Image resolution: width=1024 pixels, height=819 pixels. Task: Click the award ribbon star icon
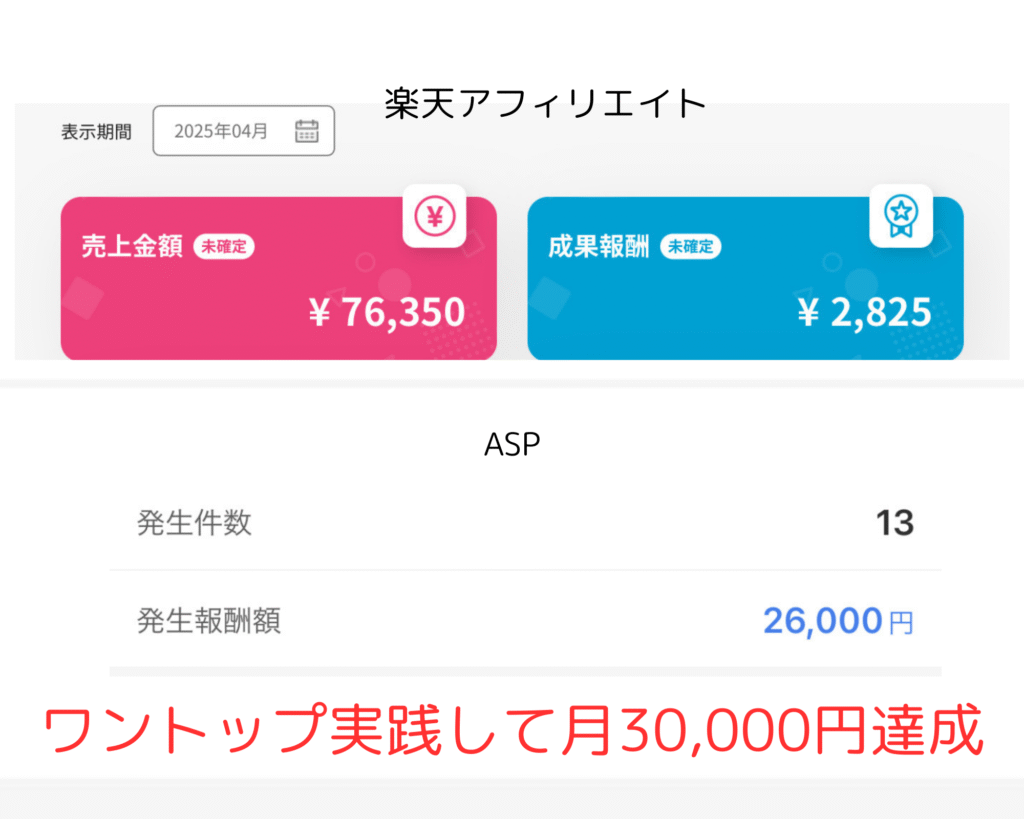pos(901,216)
